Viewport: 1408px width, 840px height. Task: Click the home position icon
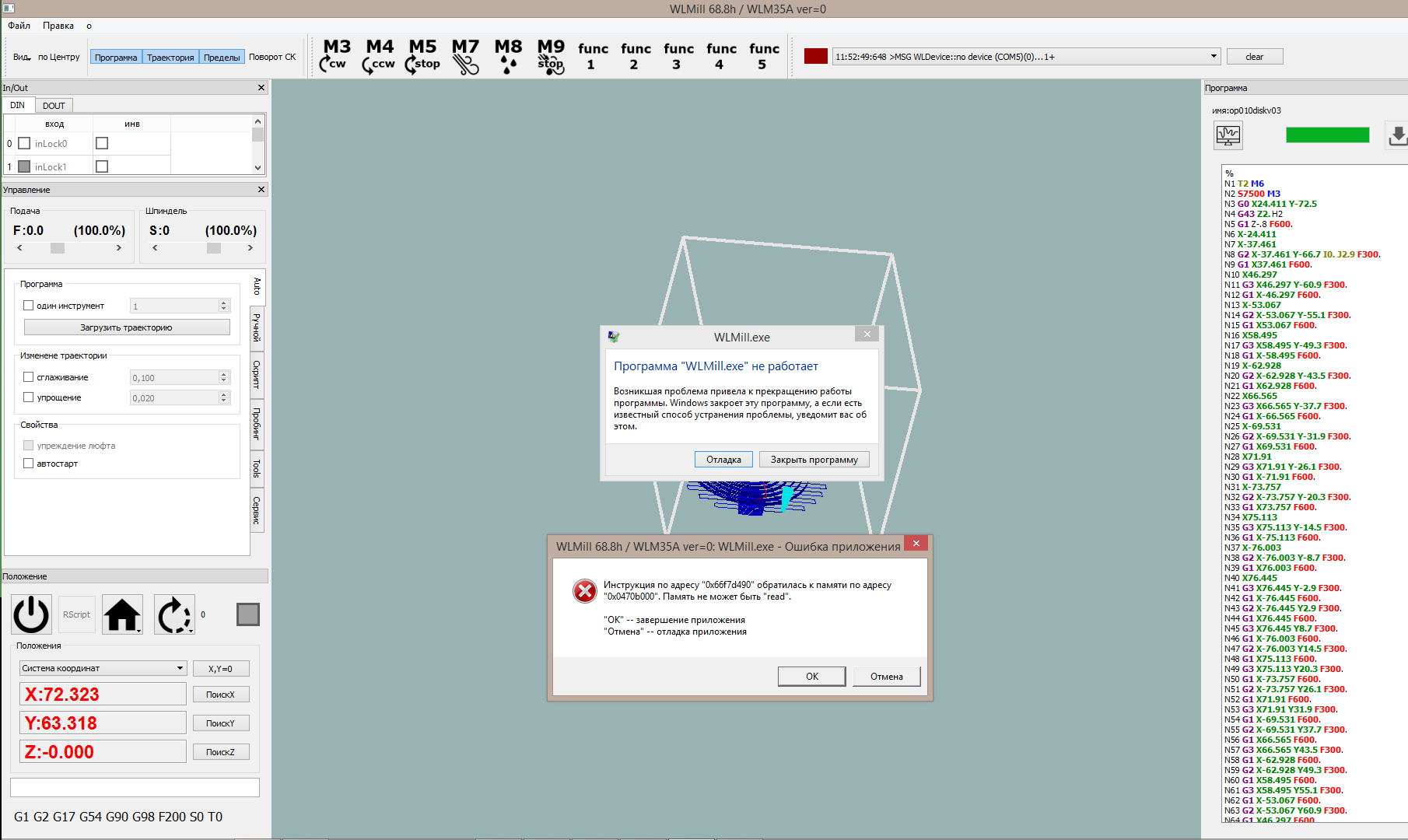pyautogui.click(x=122, y=614)
